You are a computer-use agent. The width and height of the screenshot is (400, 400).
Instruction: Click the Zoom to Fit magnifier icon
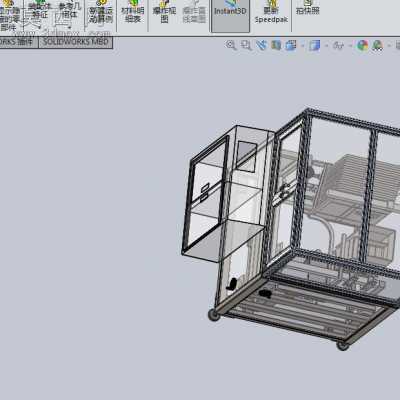click(231, 45)
